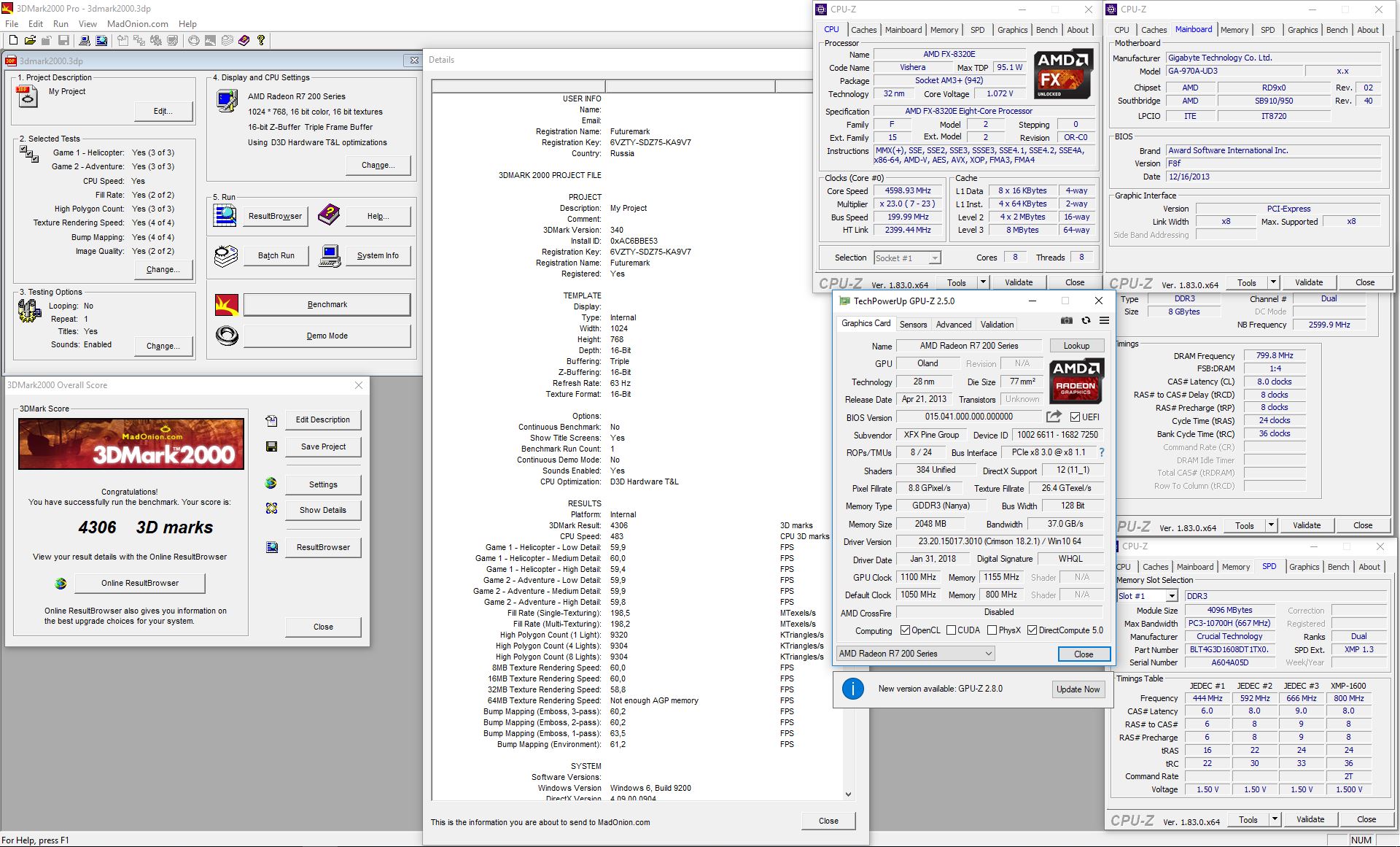Viewport: 1400px width, 847px height.
Task: Click the icon beside Show Details button
Action: [x=271, y=508]
